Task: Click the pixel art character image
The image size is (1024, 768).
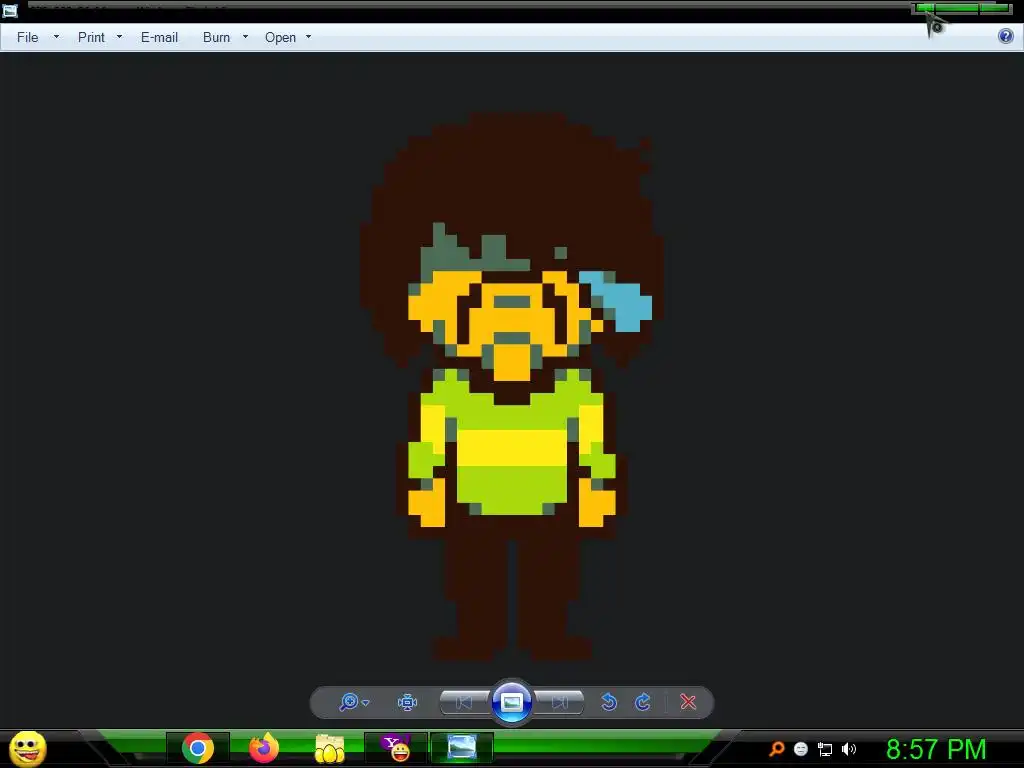Action: [511, 387]
